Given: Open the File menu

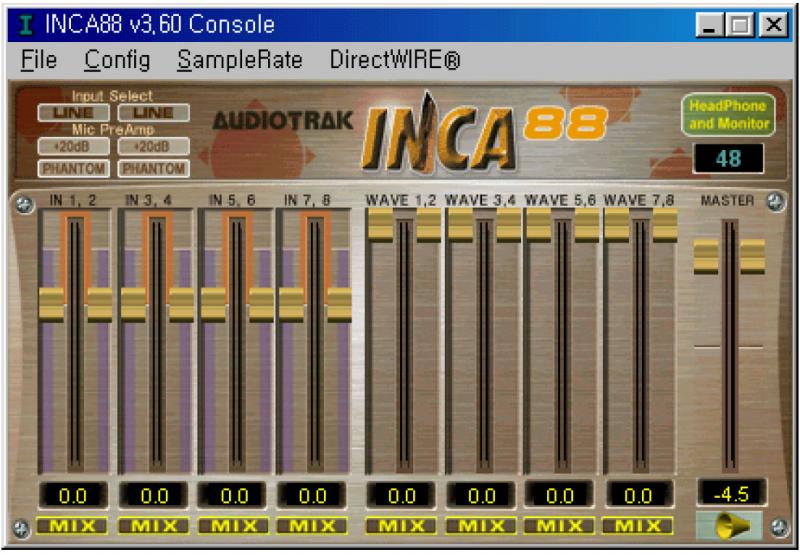Looking at the screenshot, I should 39,60.
